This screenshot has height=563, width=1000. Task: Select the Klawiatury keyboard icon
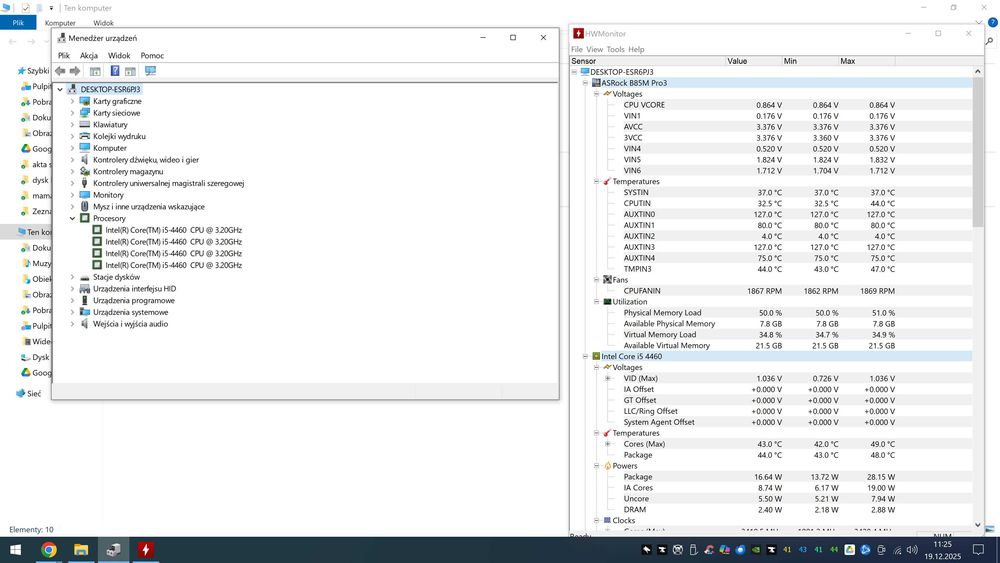click(85, 124)
